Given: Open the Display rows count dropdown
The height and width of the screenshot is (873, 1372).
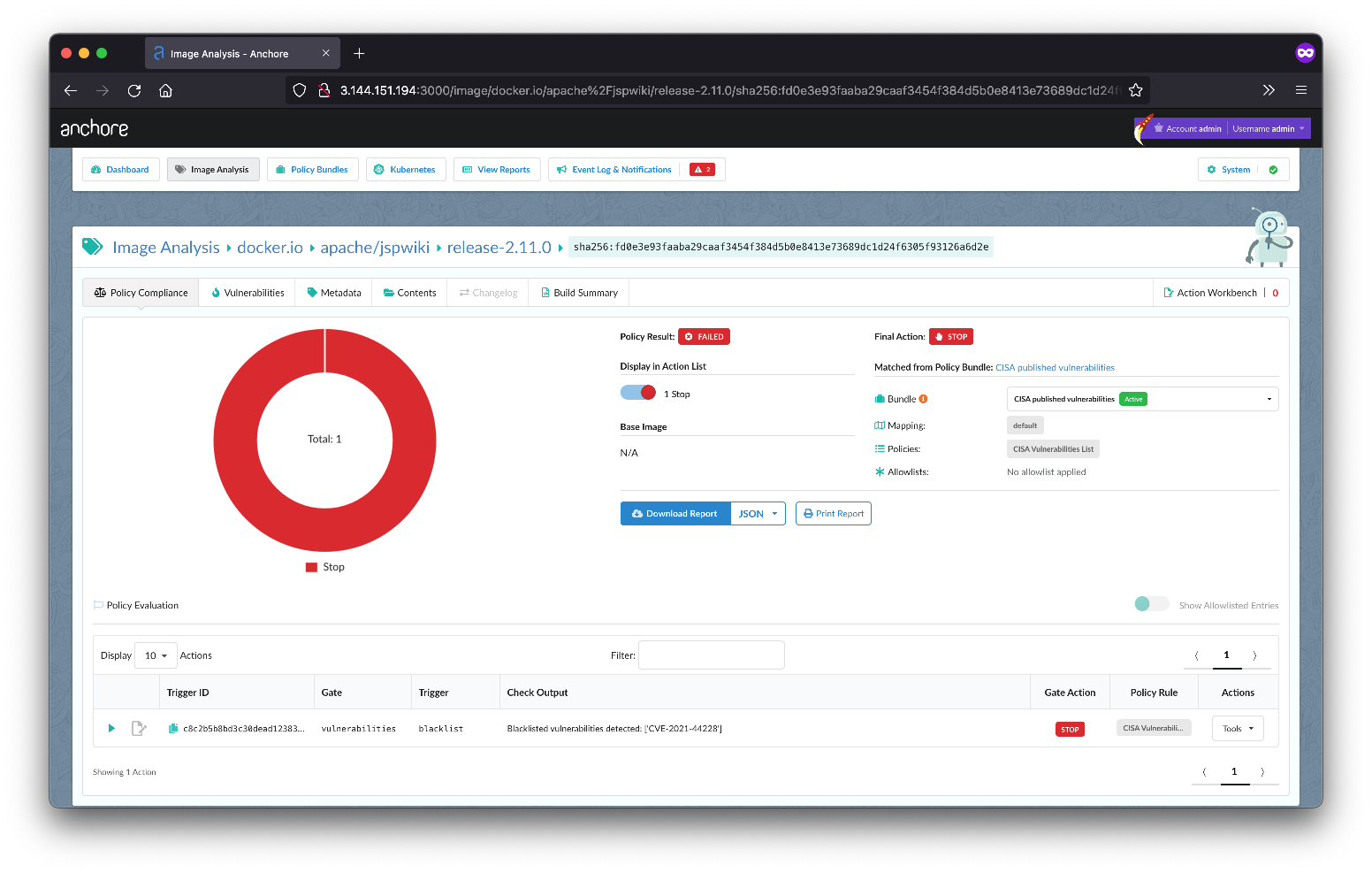Looking at the screenshot, I should click(x=156, y=655).
